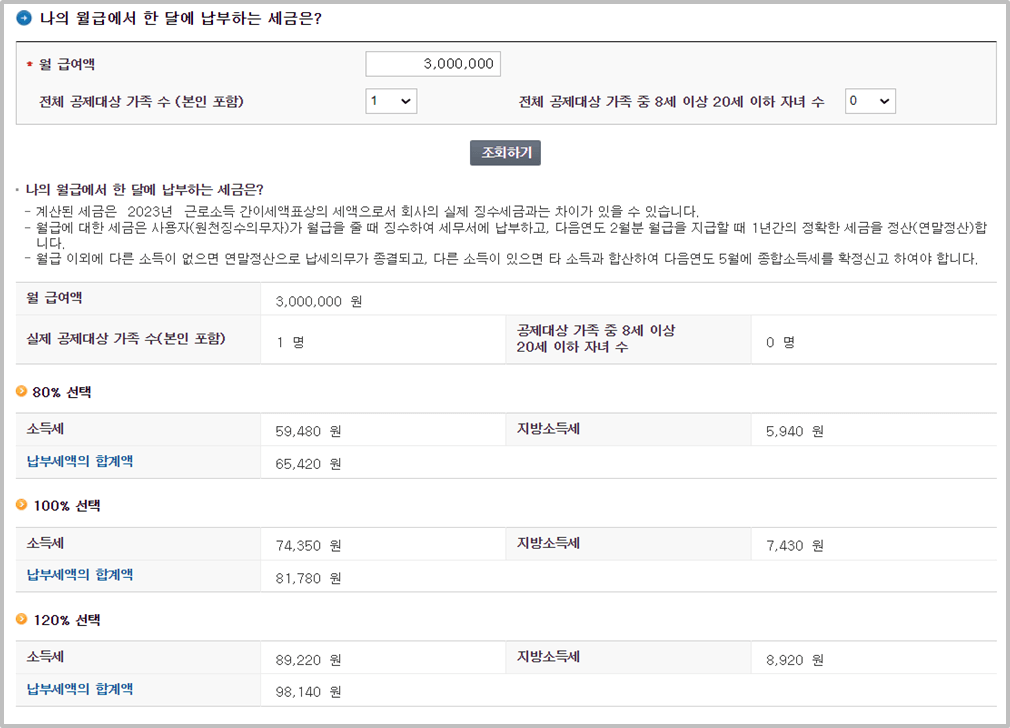Image resolution: width=1010 pixels, height=728 pixels.
Task: Click inside the 월 급여액 input showing 3,000,000
Action: (432, 62)
